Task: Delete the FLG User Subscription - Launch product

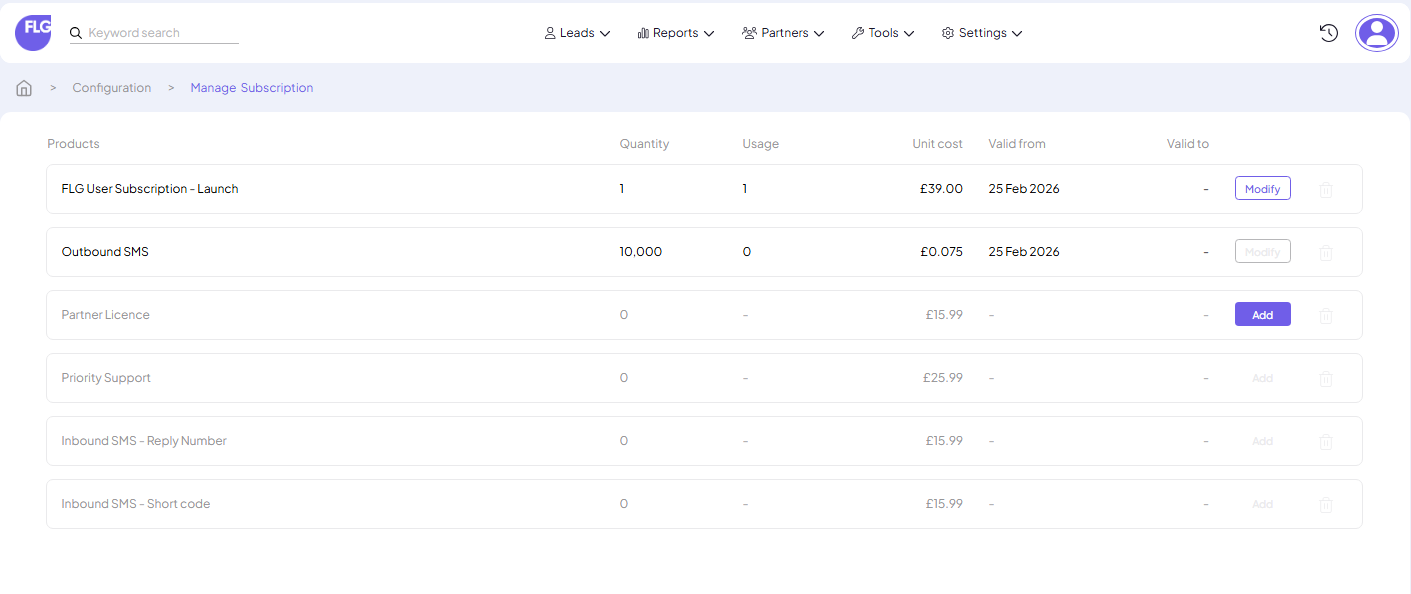Action: point(1326,188)
